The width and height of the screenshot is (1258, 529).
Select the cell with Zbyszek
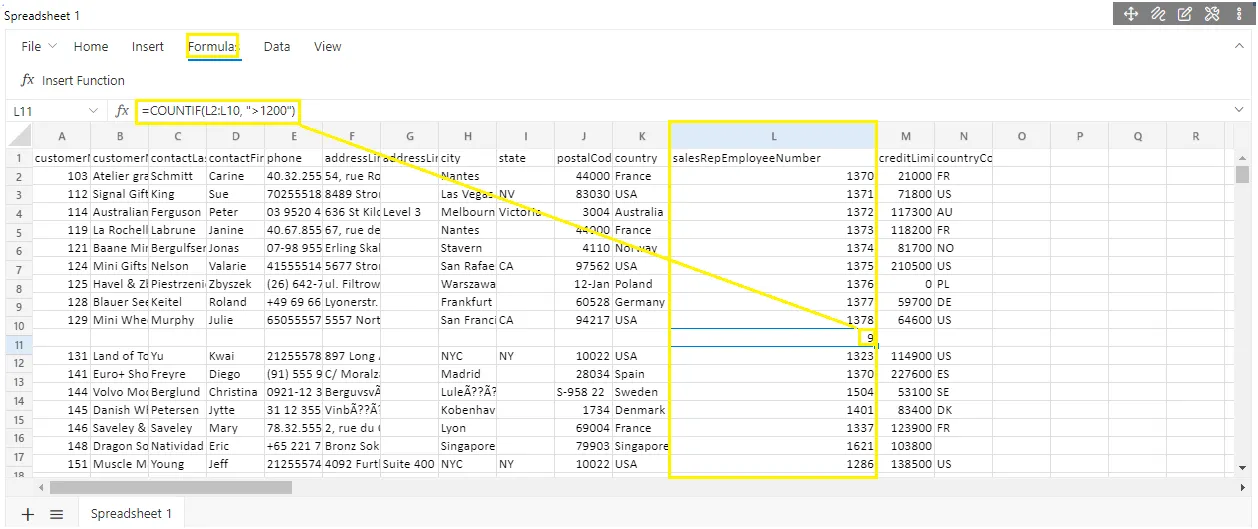(235, 284)
